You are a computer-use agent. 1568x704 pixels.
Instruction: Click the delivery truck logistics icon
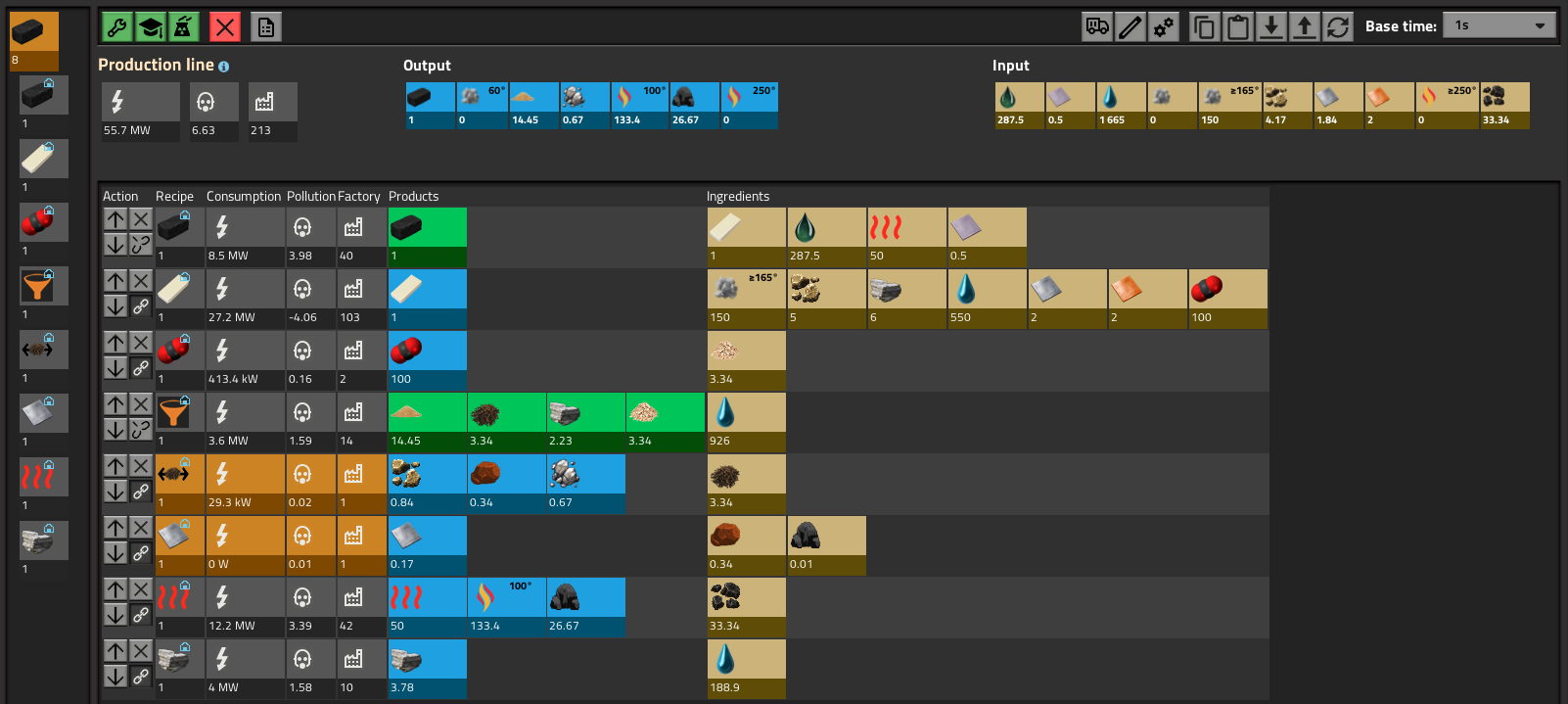click(x=1097, y=26)
